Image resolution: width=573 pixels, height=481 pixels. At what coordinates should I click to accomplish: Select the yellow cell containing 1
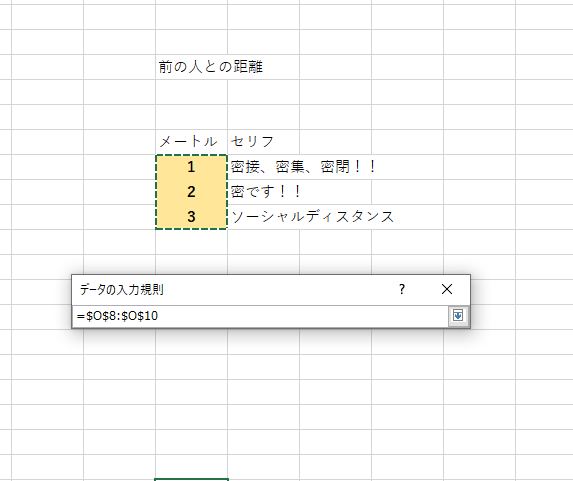click(191, 167)
